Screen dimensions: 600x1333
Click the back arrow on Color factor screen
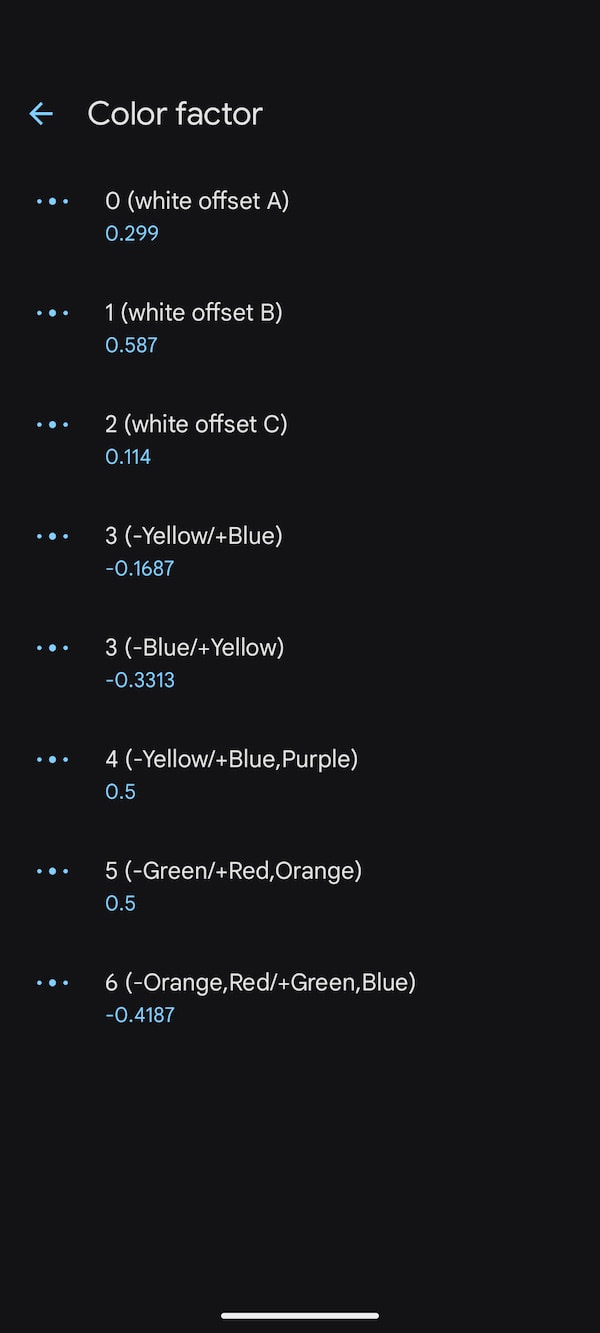[40, 113]
